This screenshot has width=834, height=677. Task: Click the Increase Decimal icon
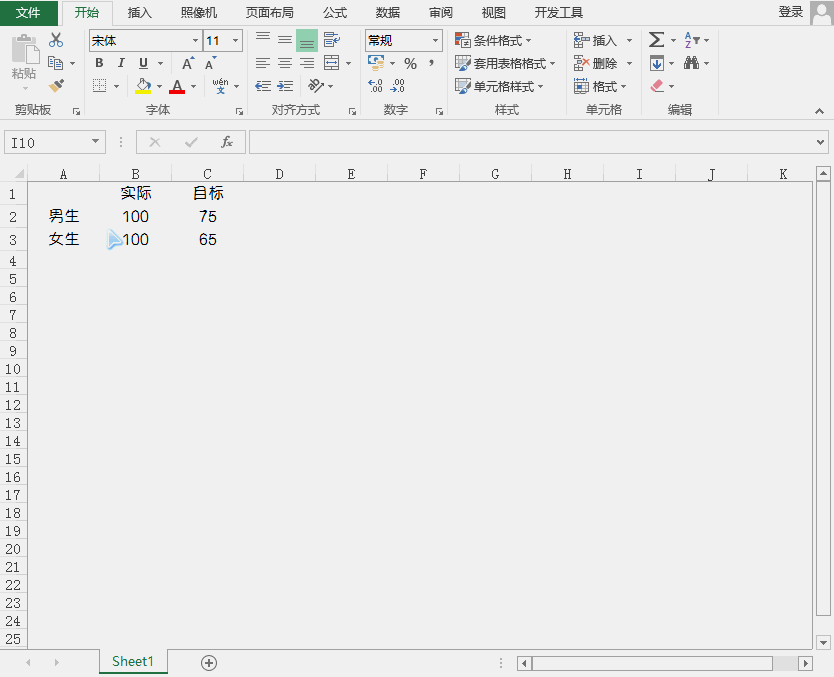point(376,86)
